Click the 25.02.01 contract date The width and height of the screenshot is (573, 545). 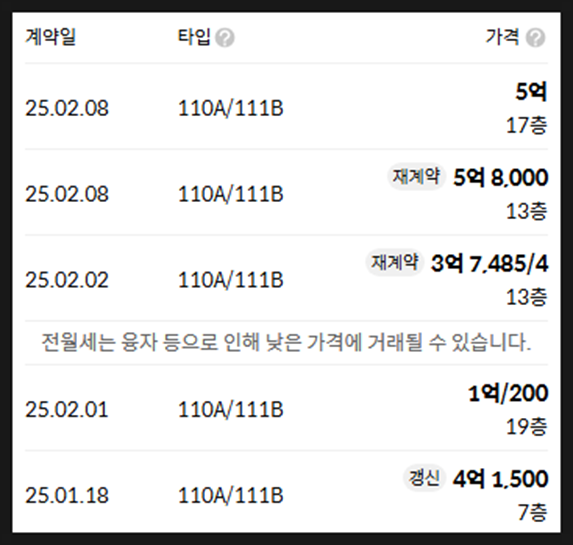pyautogui.click(x=67, y=410)
